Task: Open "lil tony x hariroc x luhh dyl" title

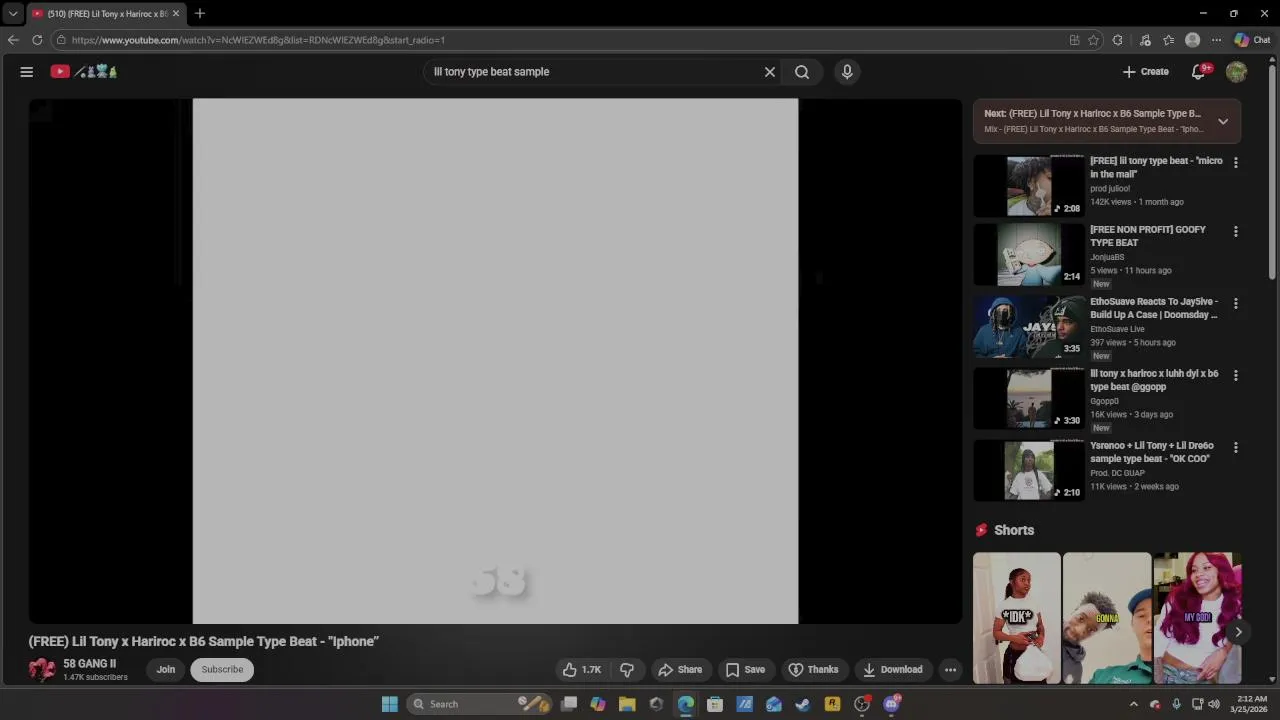Action: click(1154, 380)
